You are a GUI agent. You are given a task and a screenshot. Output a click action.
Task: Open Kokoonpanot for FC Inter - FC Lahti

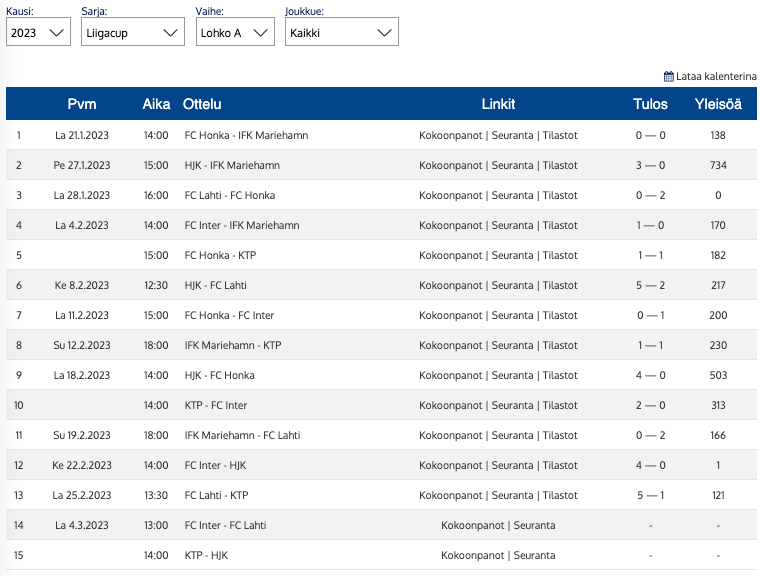473,525
